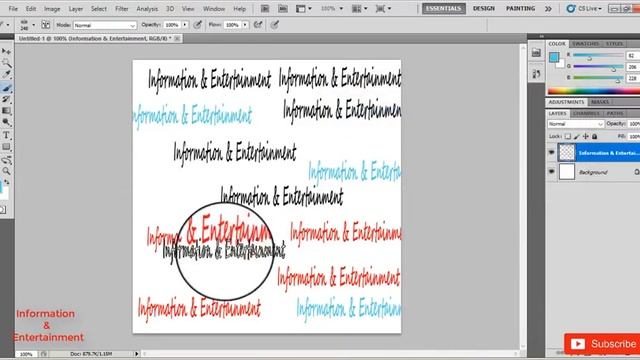
Task: Switch to the Painting workspace
Action: pyautogui.click(x=520, y=8)
